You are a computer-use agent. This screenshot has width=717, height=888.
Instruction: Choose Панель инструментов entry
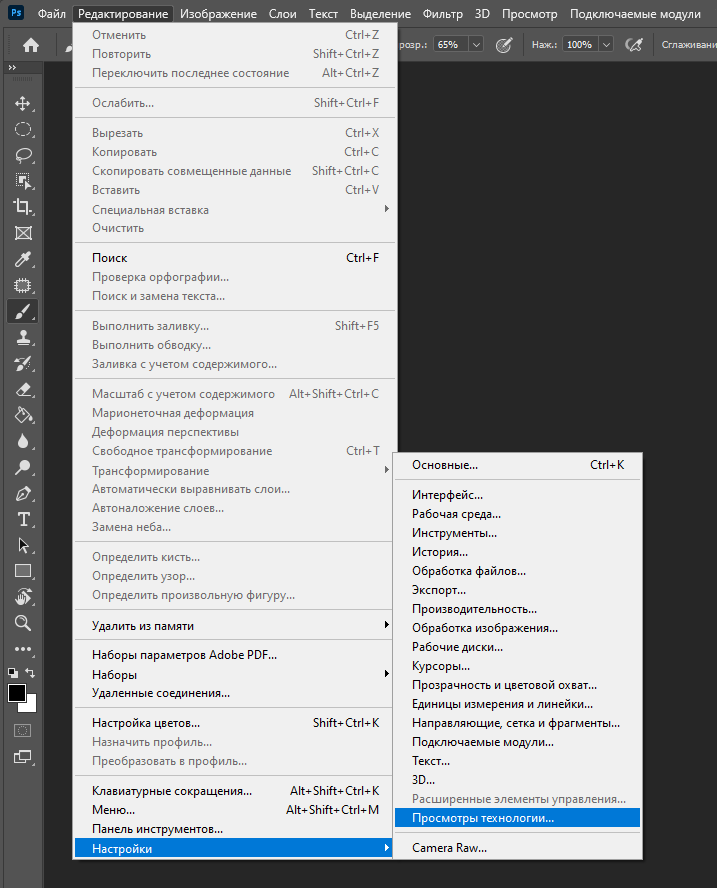point(234,829)
